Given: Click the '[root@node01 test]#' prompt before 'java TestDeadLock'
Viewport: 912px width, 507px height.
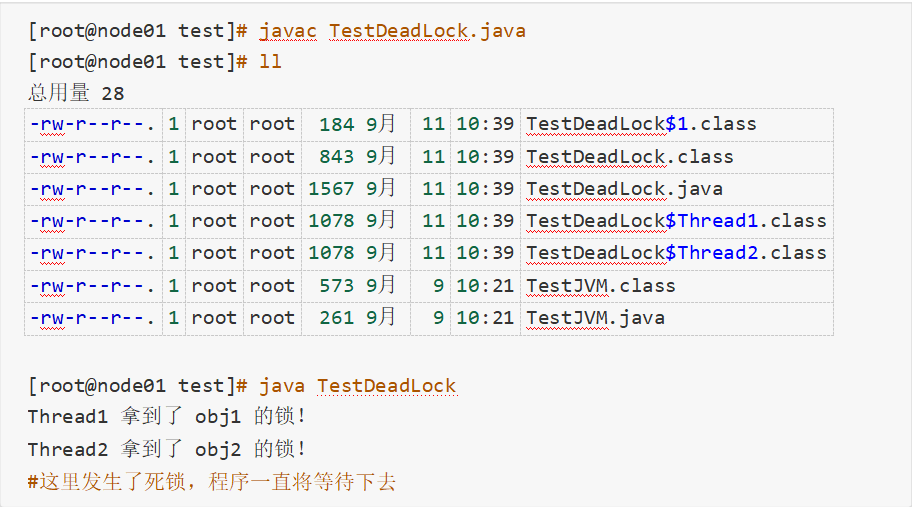Looking at the screenshot, I should tap(138, 385).
